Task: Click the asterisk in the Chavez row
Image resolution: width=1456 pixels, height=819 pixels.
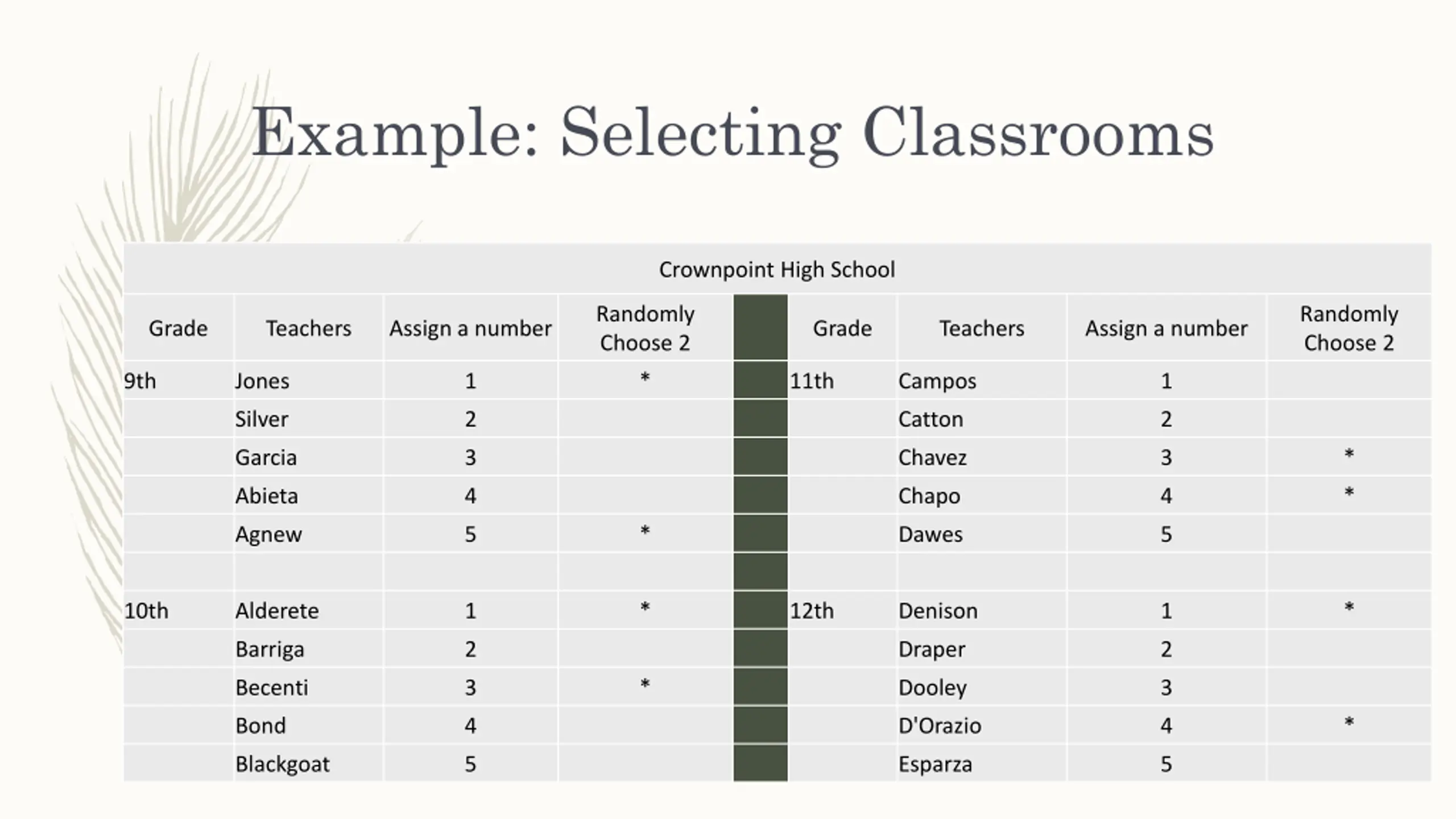Action: (1349, 455)
